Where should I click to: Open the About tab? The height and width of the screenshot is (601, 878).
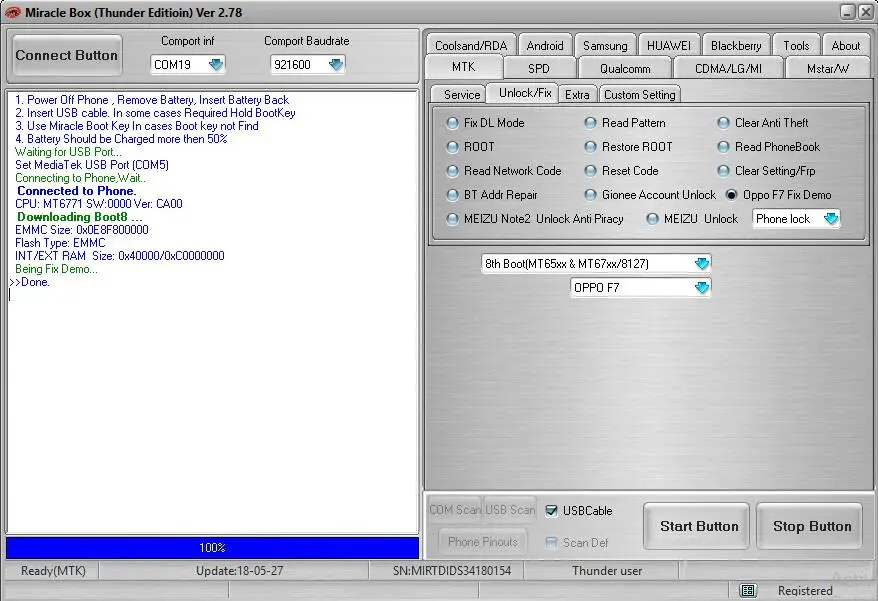coord(846,45)
